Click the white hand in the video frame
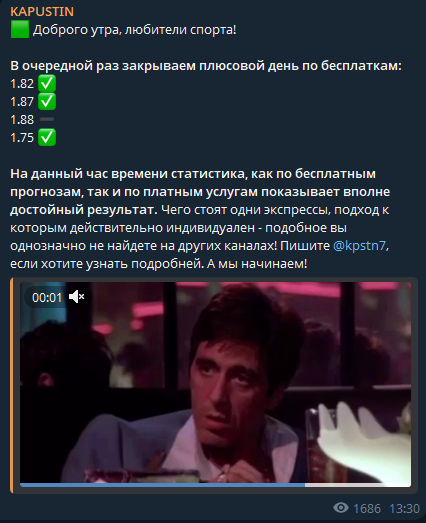The height and width of the screenshot is (523, 426). pos(364,440)
